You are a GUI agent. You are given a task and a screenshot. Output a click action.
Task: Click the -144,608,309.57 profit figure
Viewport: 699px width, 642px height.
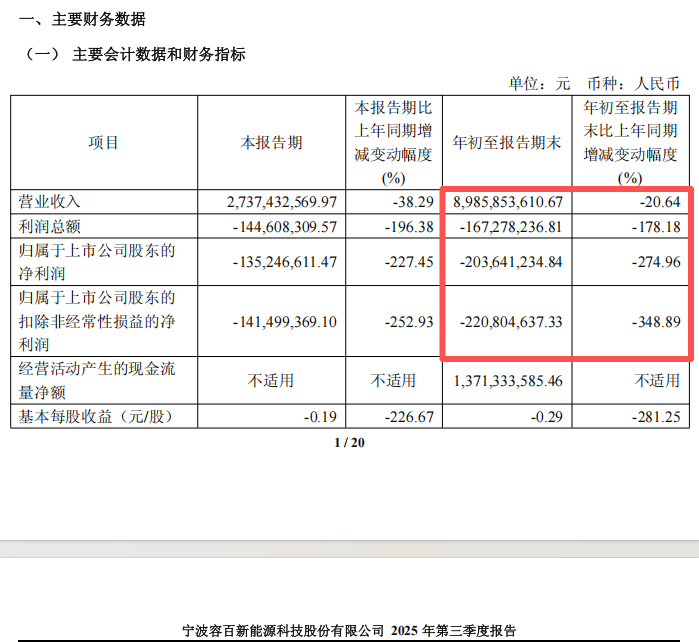pyautogui.click(x=285, y=227)
